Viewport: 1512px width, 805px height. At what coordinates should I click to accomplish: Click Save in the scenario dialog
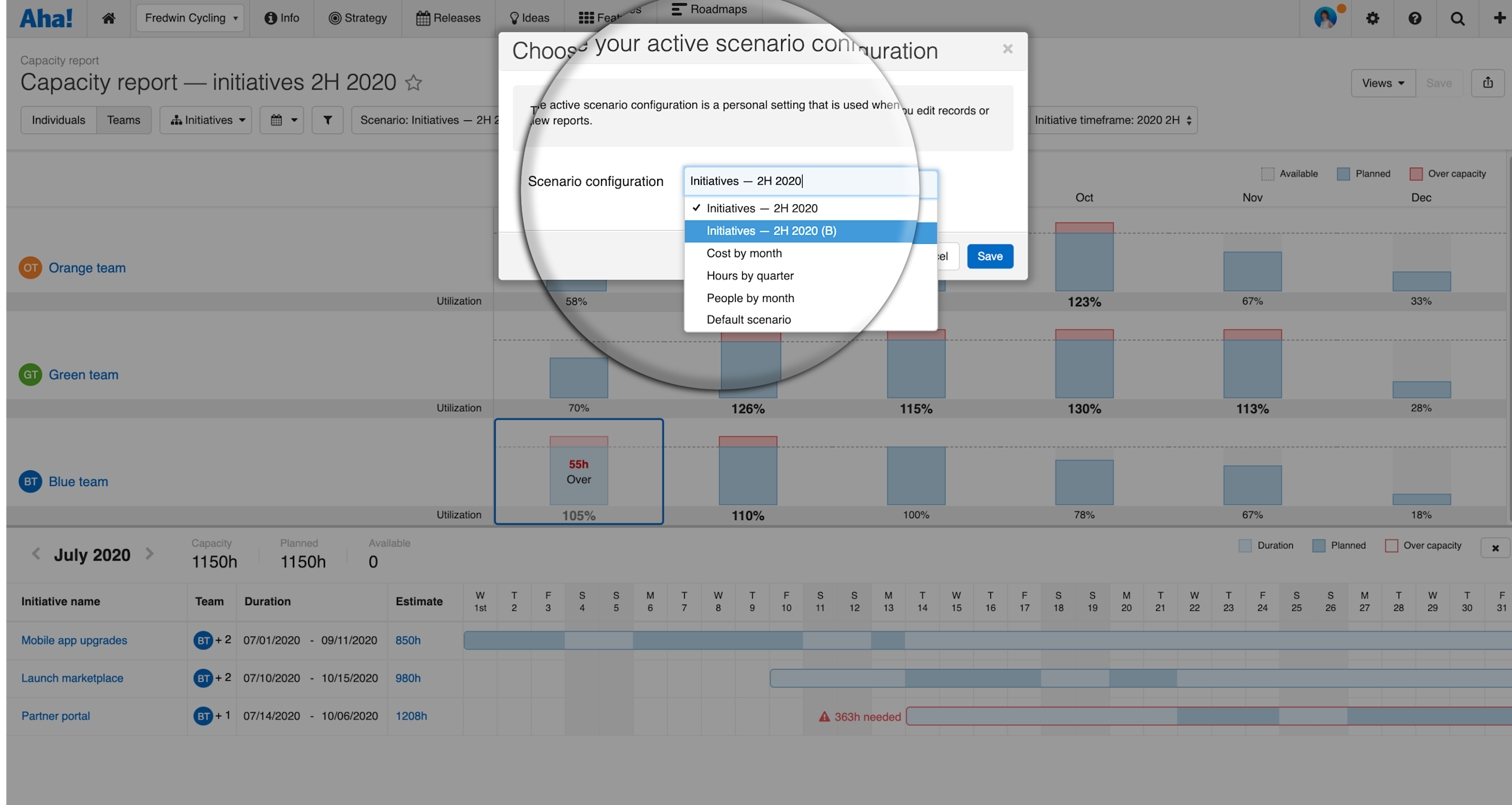click(990, 256)
